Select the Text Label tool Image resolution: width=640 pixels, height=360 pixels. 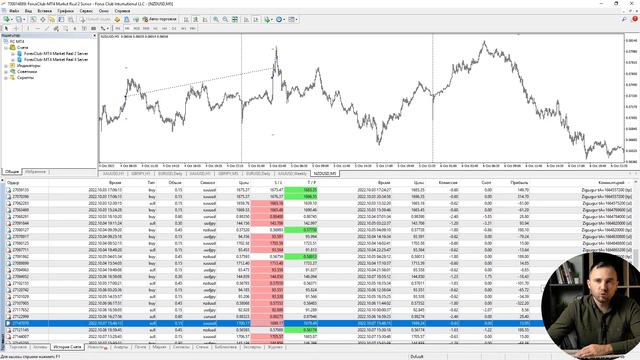tap(84, 28)
